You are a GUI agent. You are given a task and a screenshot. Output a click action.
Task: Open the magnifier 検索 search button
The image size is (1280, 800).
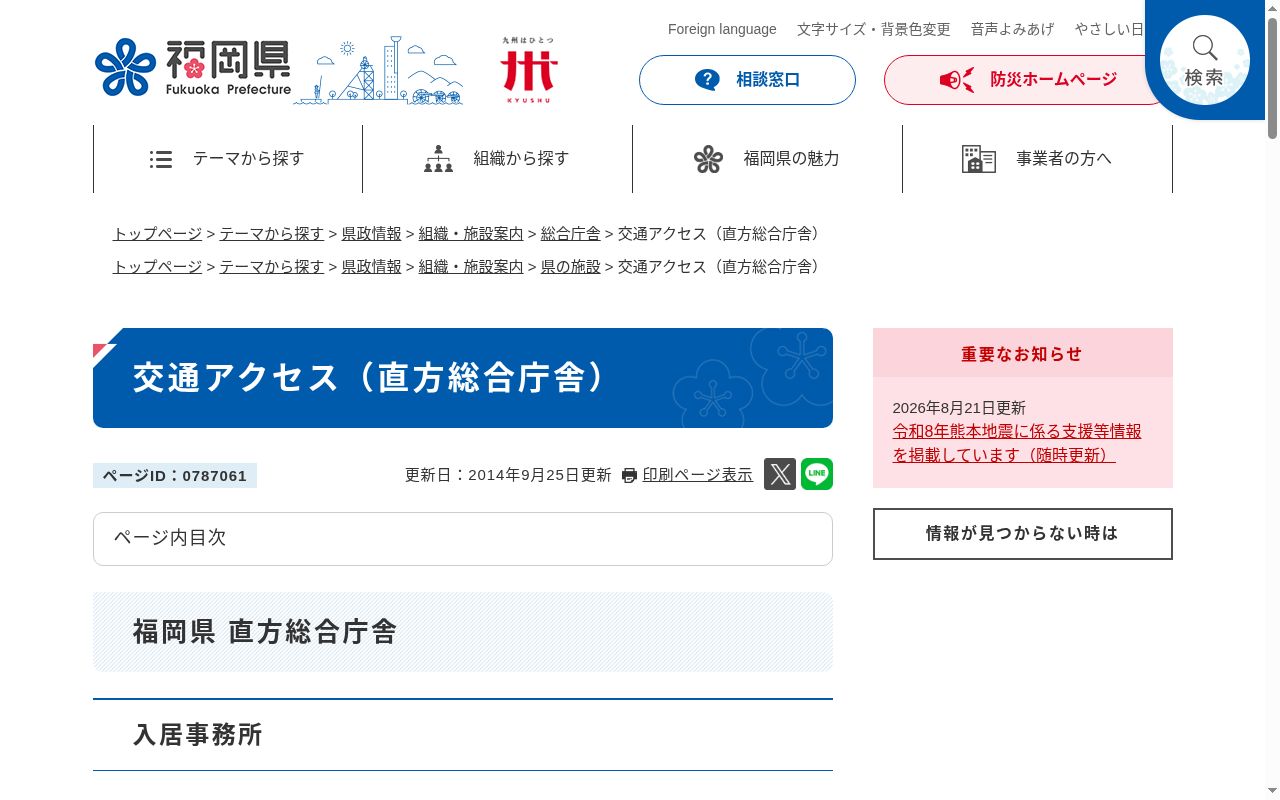pyautogui.click(x=1204, y=60)
